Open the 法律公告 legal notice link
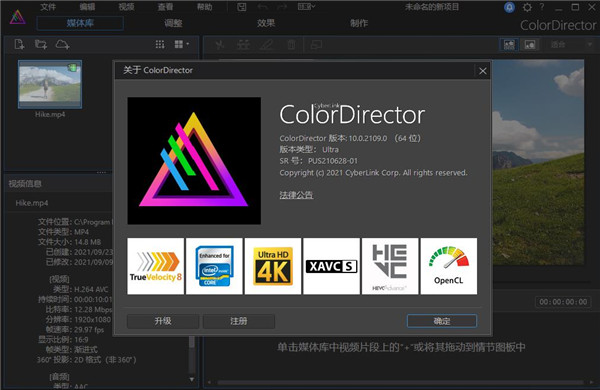Screen dimensions: 600x390 296,195
